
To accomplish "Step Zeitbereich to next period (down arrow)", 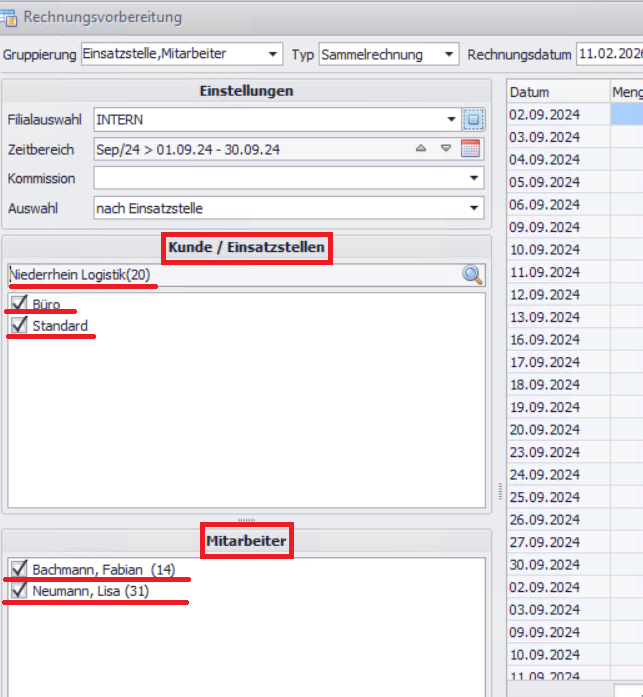I will pyautogui.click(x=446, y=150).
